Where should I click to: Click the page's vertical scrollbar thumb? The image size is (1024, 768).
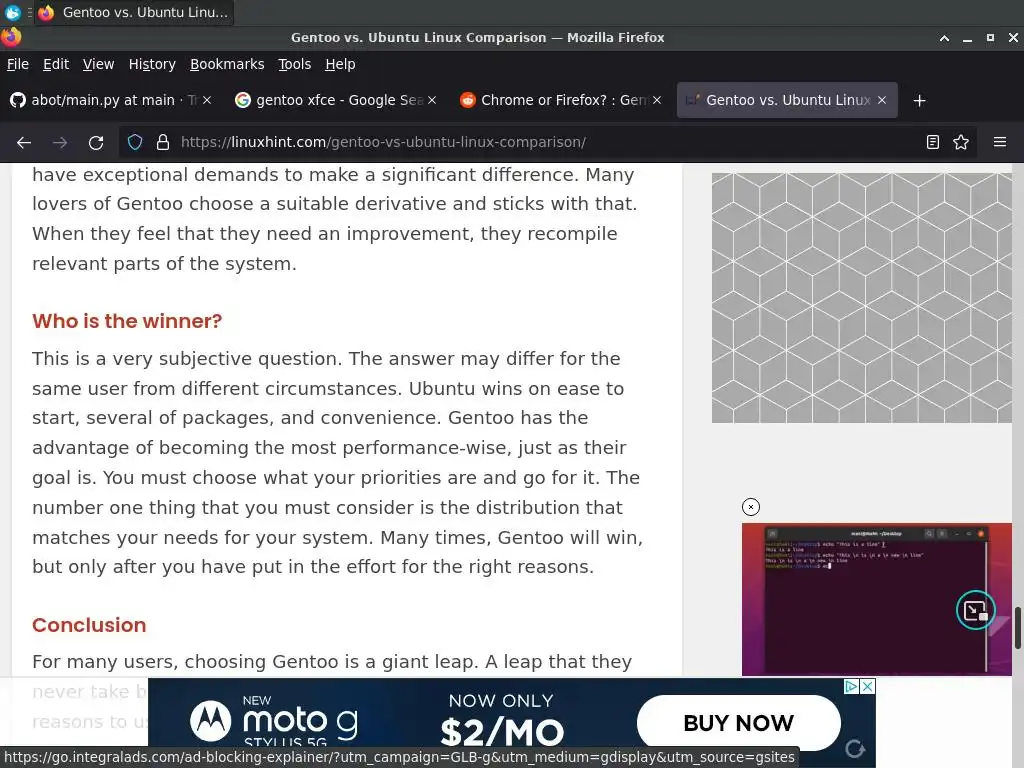coord(1017,628)
